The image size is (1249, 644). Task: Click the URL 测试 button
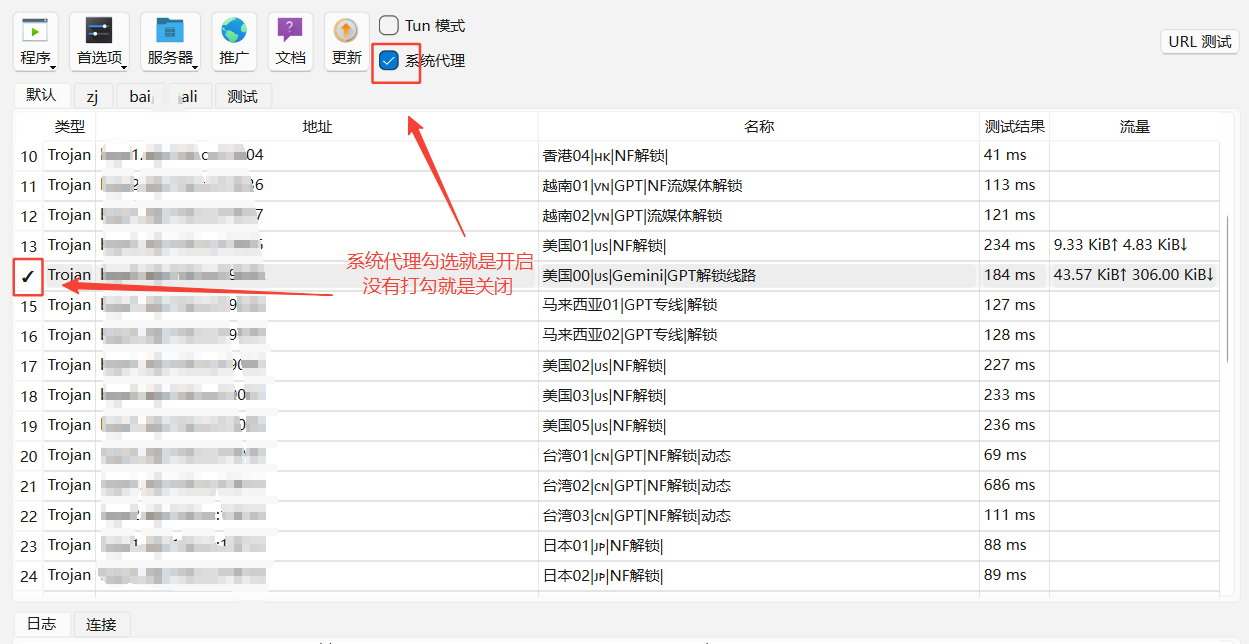(1199, 42)
